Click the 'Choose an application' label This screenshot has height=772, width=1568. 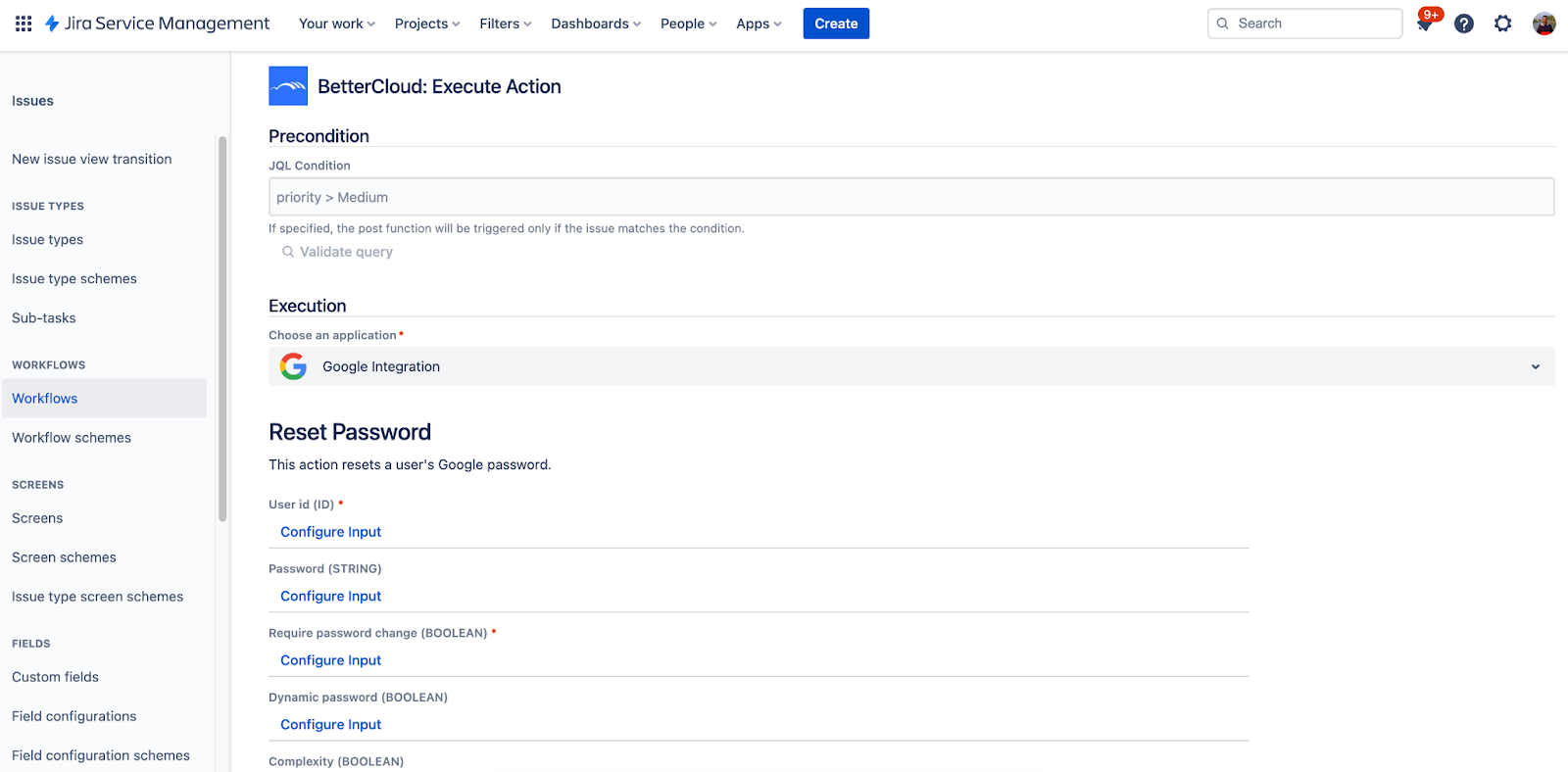(332, 335)
